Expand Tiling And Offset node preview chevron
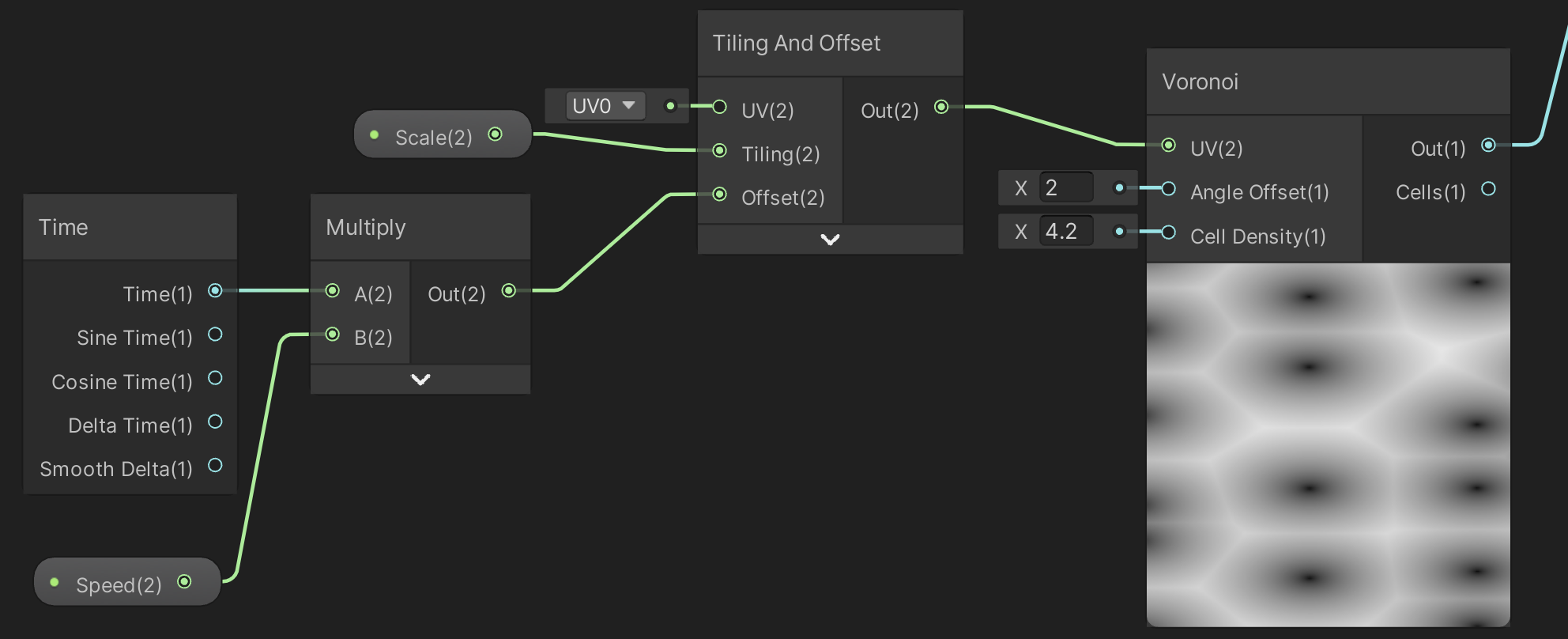Viewport: 1568px width, 639px height. tap(830, 240)
